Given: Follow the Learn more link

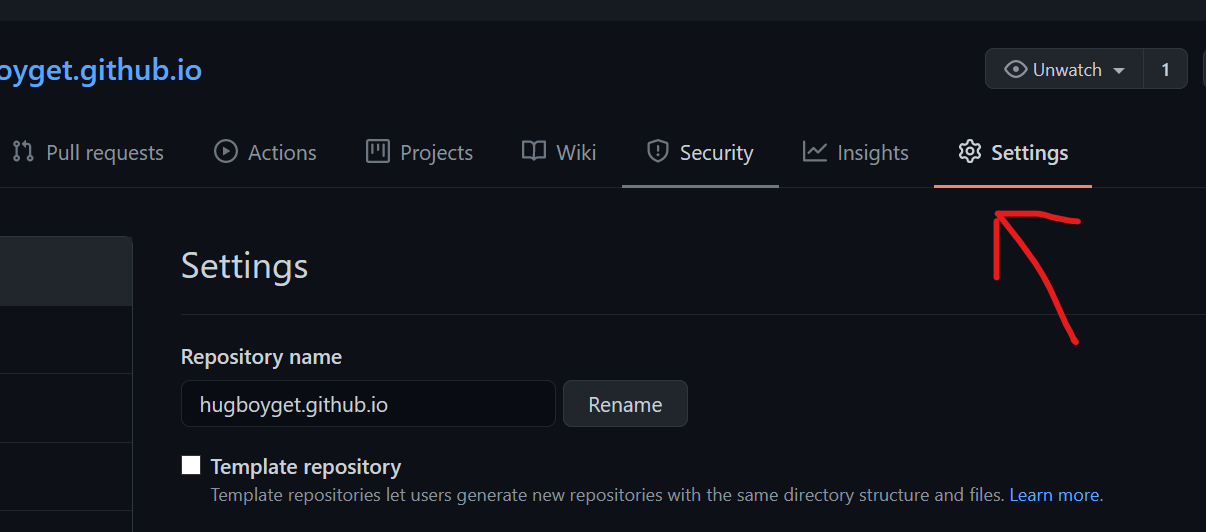Looking at the screenshot, I should point(1054,495).
